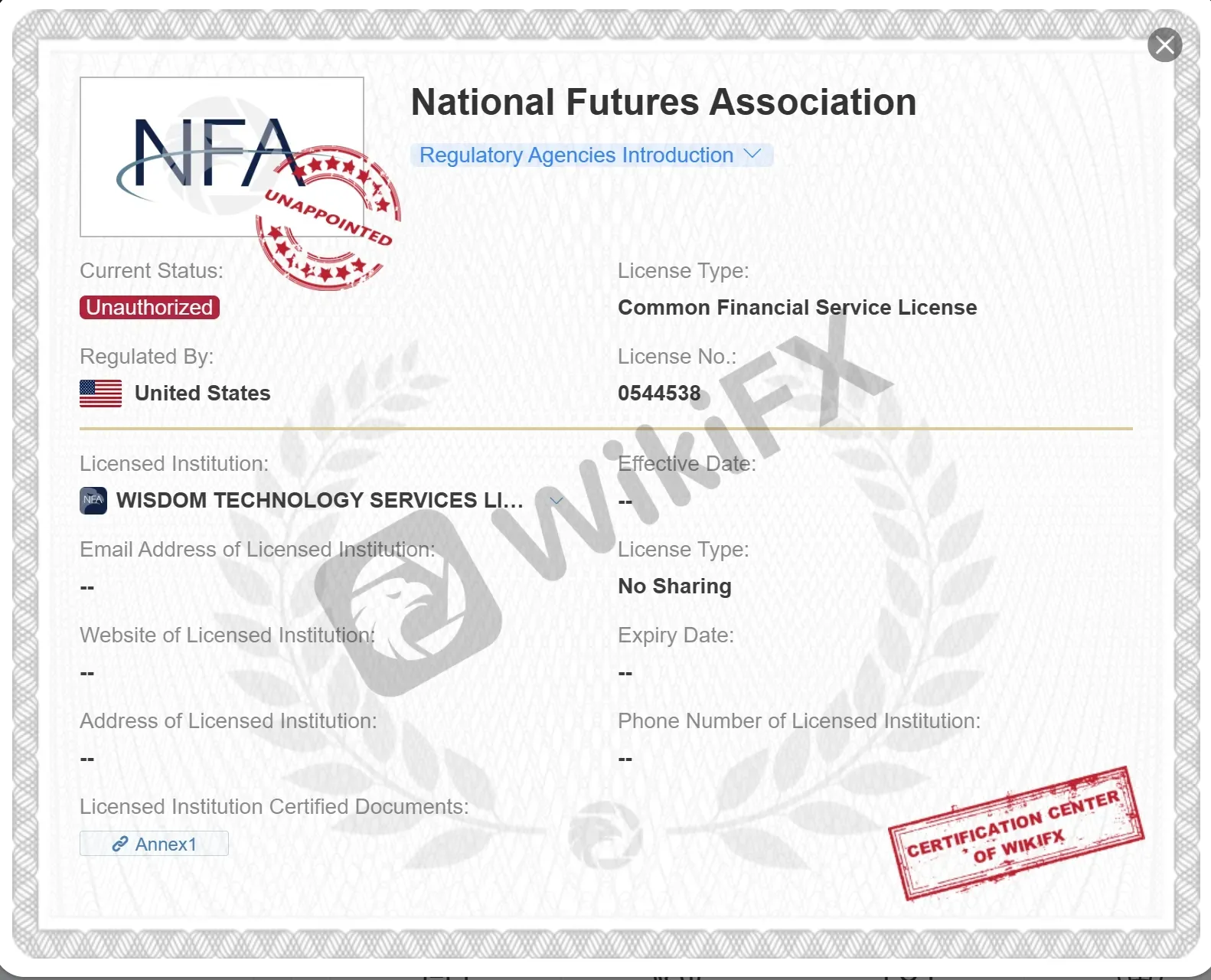Click the Current Status label

(x=152, y=271)
